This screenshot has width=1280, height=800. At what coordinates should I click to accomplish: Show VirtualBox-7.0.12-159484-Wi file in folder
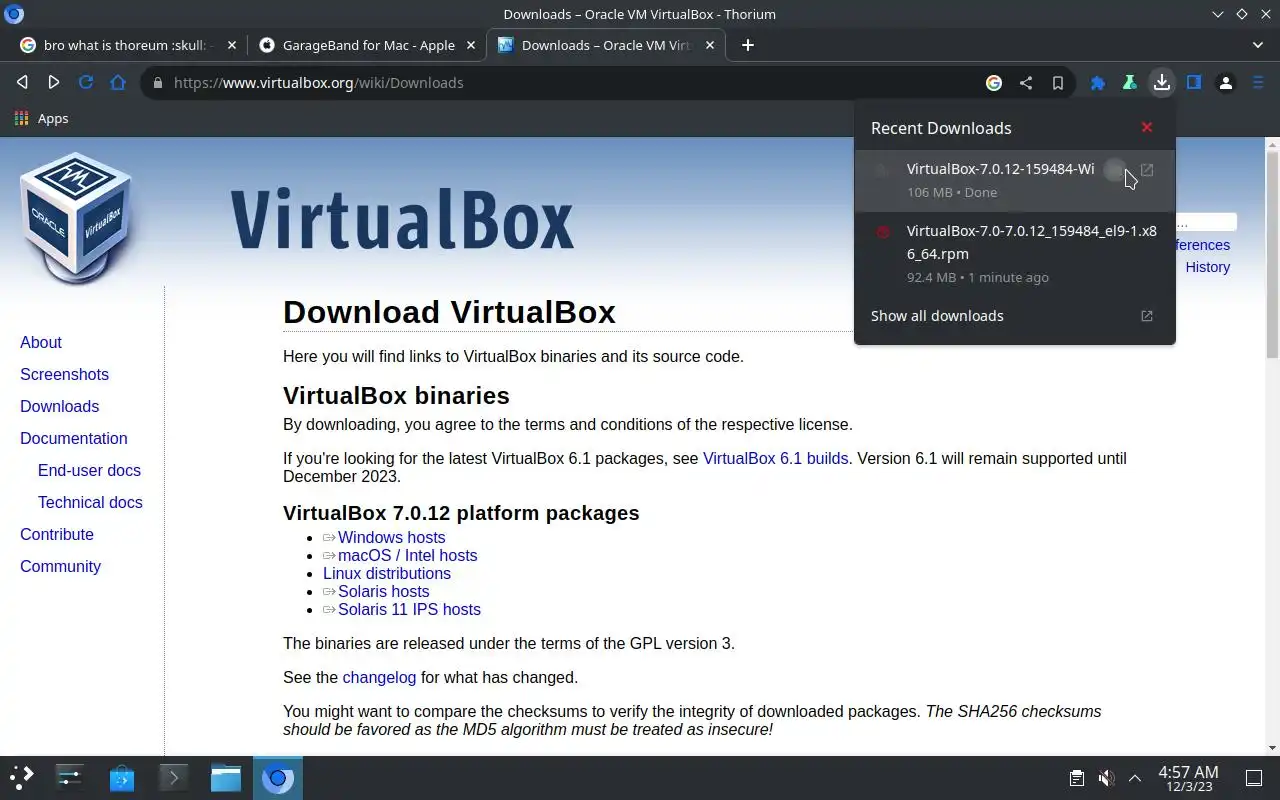[x=1115, y=170]
